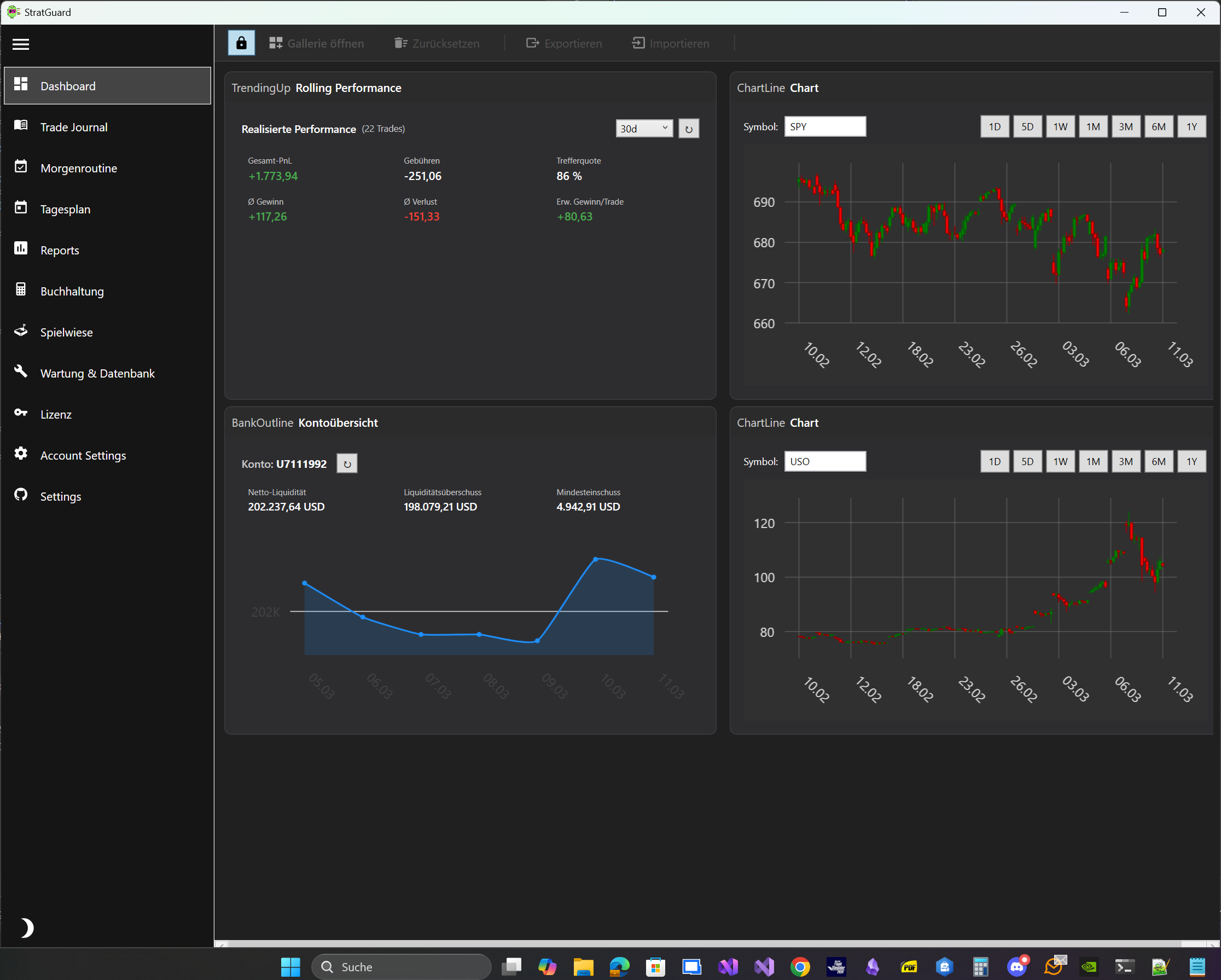Refresh the Kontoübersicht account data

(x=347, y=463)
